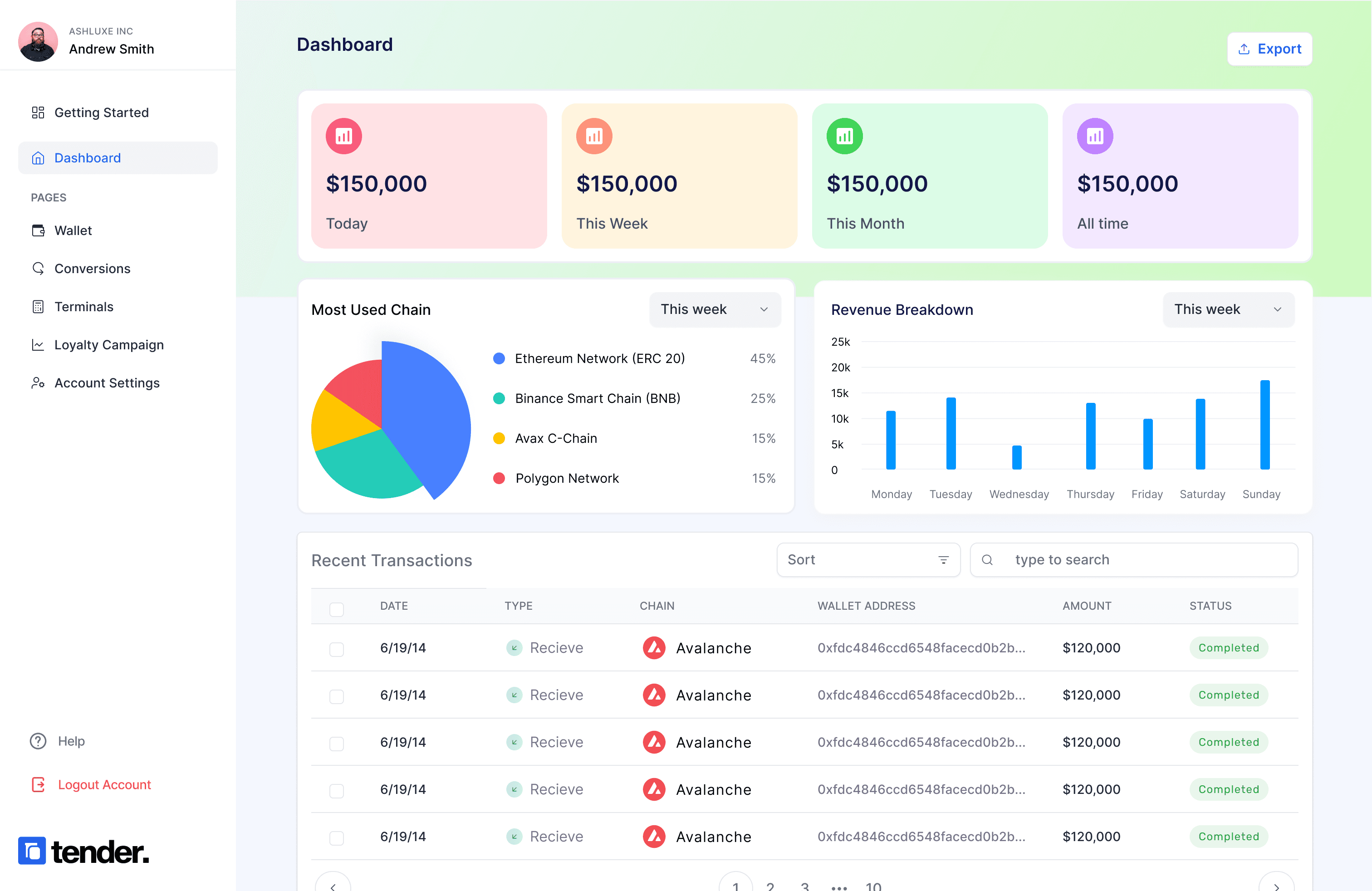The width and height of the screenshot is (1372, 891).
Task: Click the purple chart icon on All time card
Action: click(1095, 136)
